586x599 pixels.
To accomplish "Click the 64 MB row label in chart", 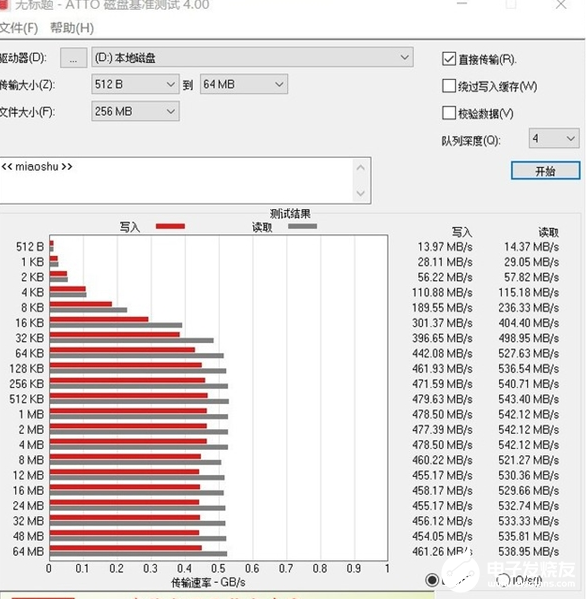I will coord(28,552).
